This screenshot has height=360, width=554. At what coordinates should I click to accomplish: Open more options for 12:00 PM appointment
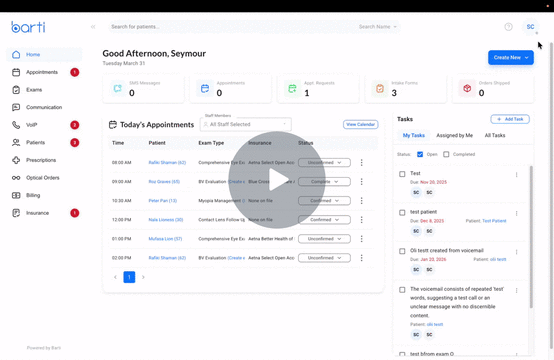361,220
